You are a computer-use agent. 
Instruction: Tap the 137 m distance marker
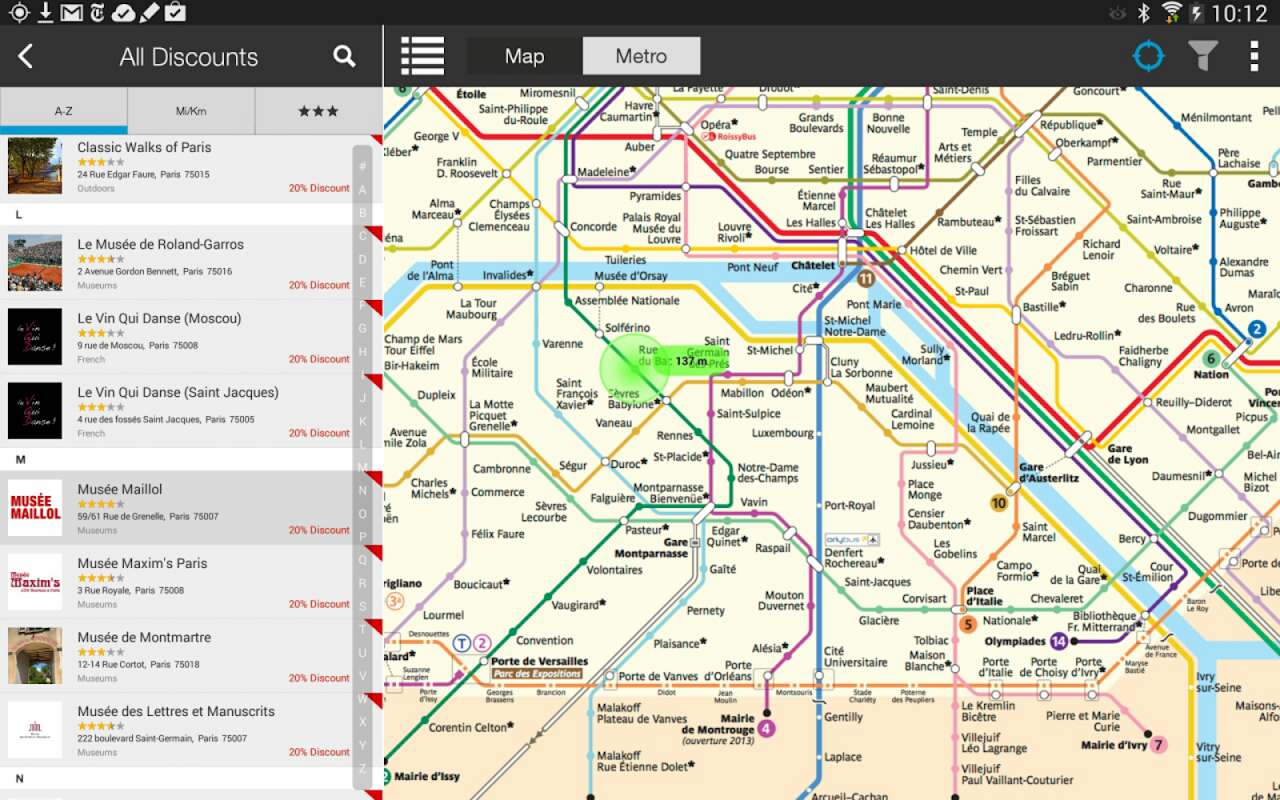click(690, 361)
